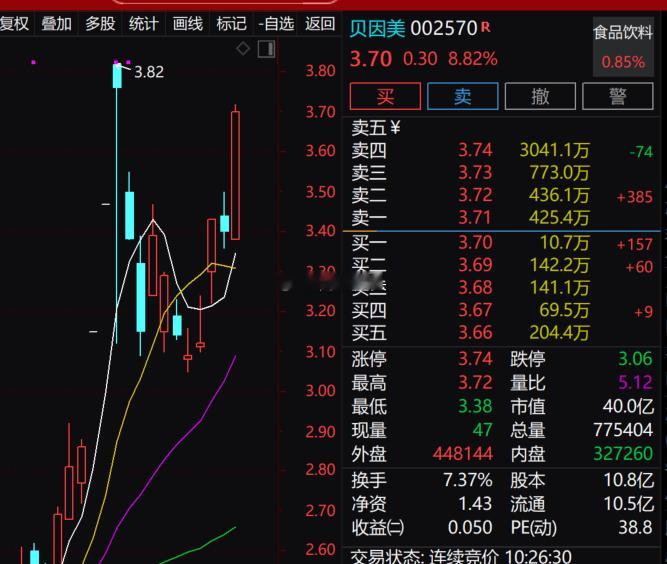The height and width of the screenshot is (564, 667).
Task: Click the 交易状态 连续竞价 status line
Action: pyautogui.click(x=462, y=556)
